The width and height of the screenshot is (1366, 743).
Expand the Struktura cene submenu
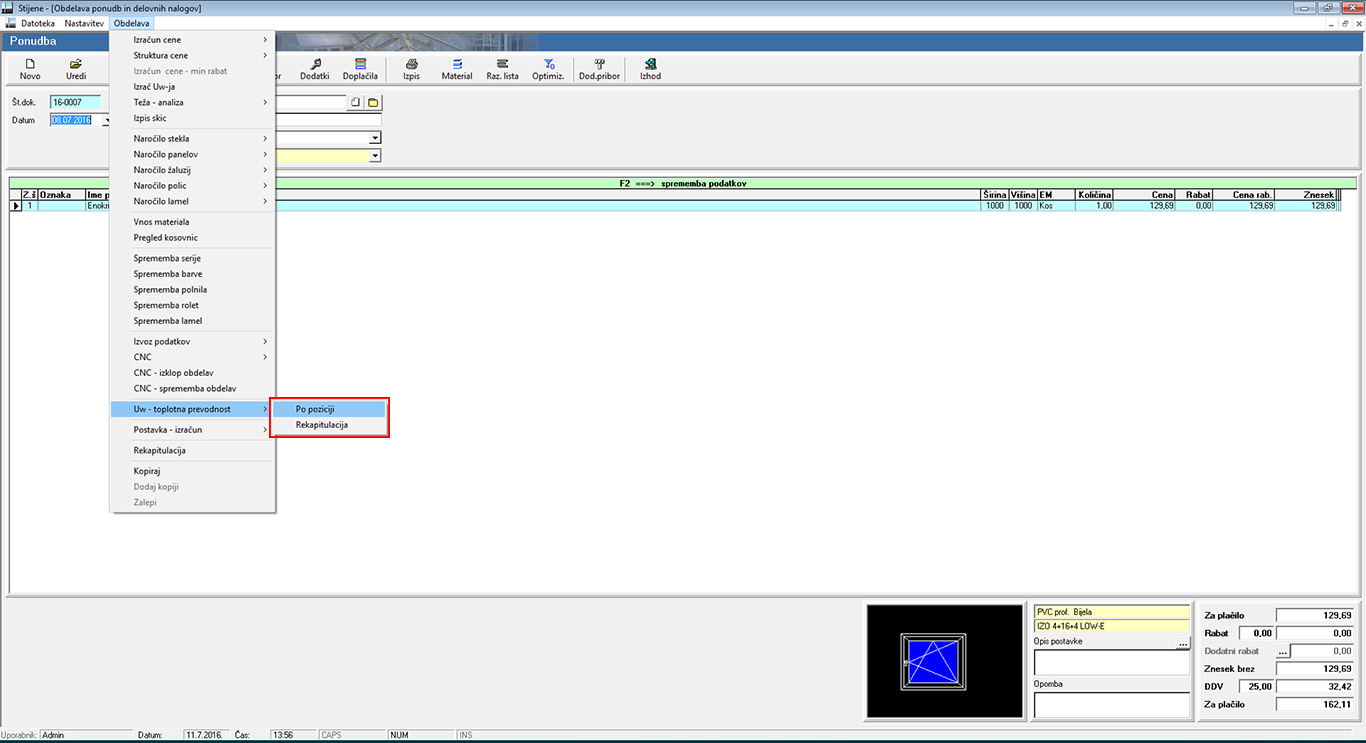coord(192,55)
